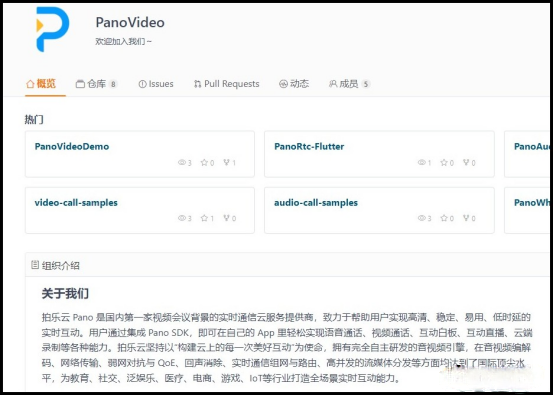Click the PanoVideo blue P logo
Viewport: 554px width, 395px height.
(x=53, y=29)
